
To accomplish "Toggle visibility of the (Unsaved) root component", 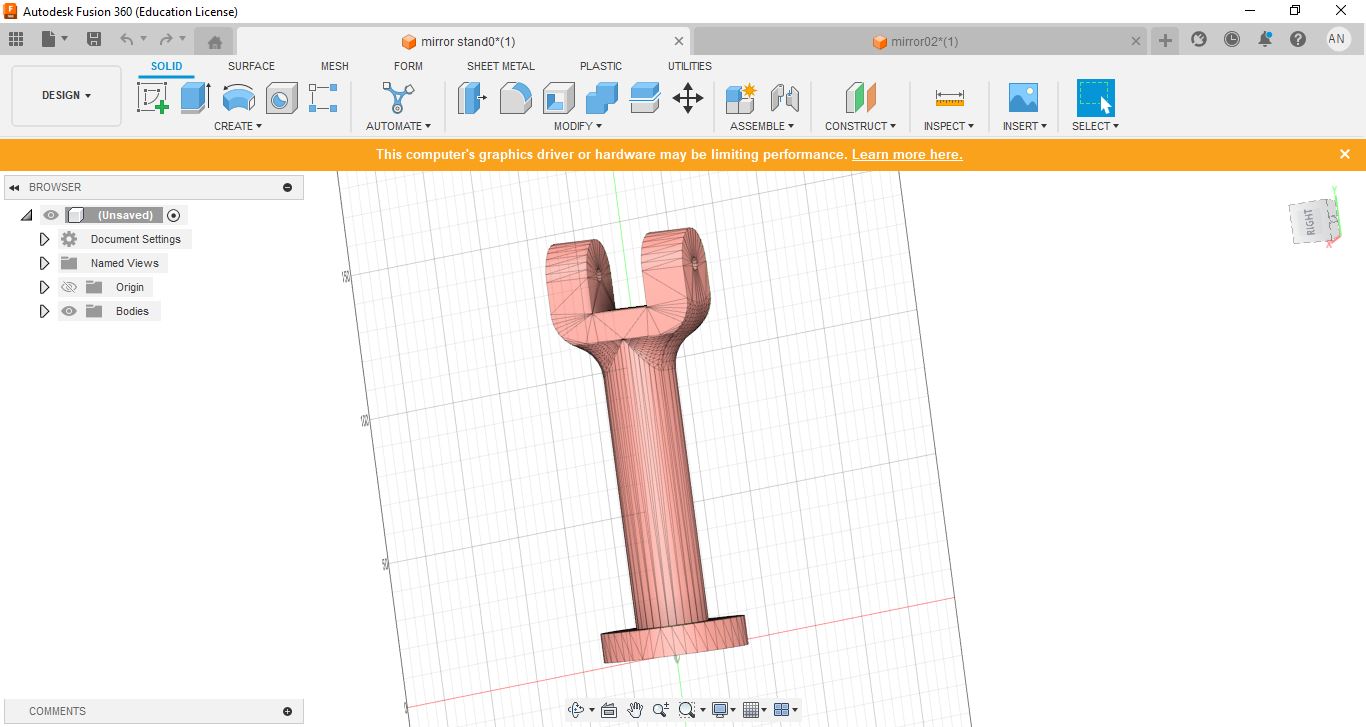I will point(51,215).
